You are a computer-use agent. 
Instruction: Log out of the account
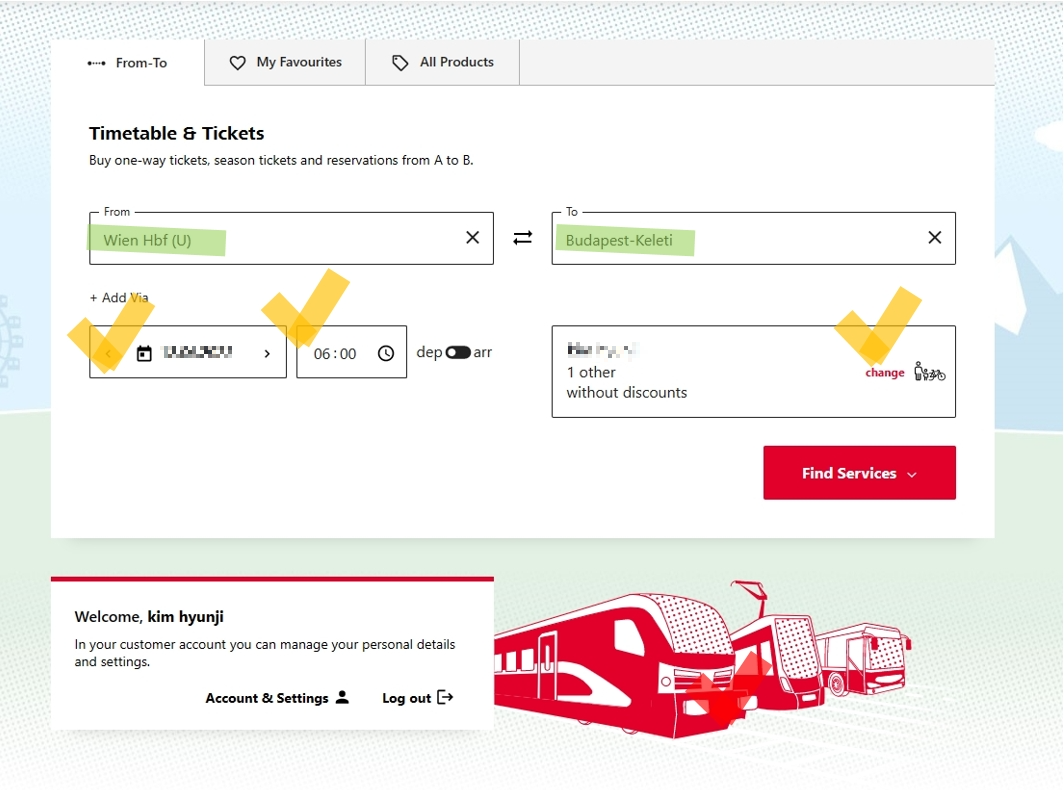click(x=417, y=698)
